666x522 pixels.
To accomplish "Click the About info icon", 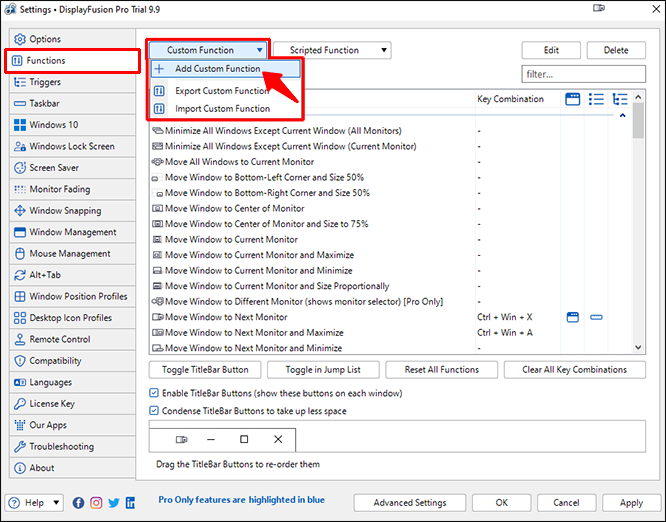I will [x=20, y=468].
